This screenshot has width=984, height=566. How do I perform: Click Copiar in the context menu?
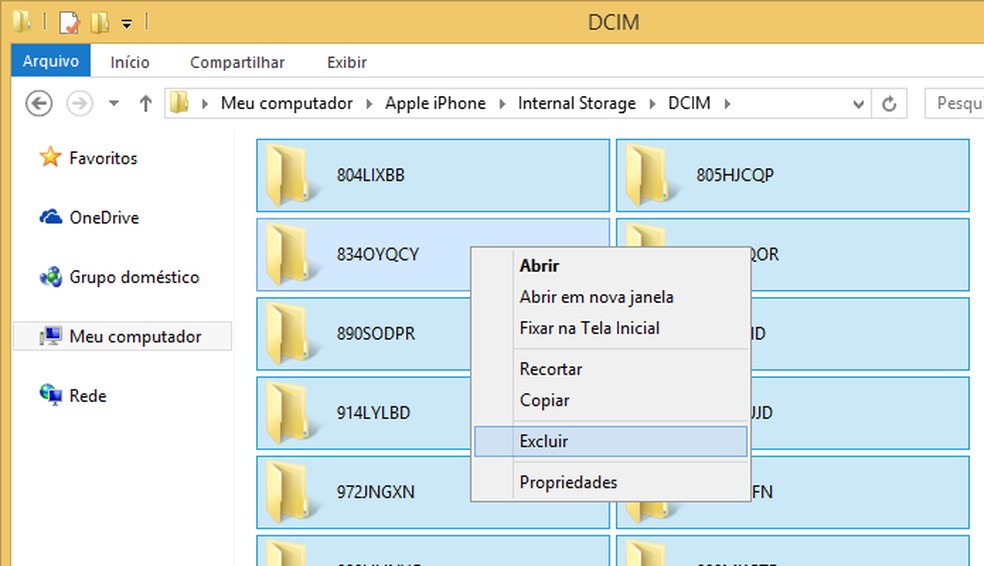point(544,400)
